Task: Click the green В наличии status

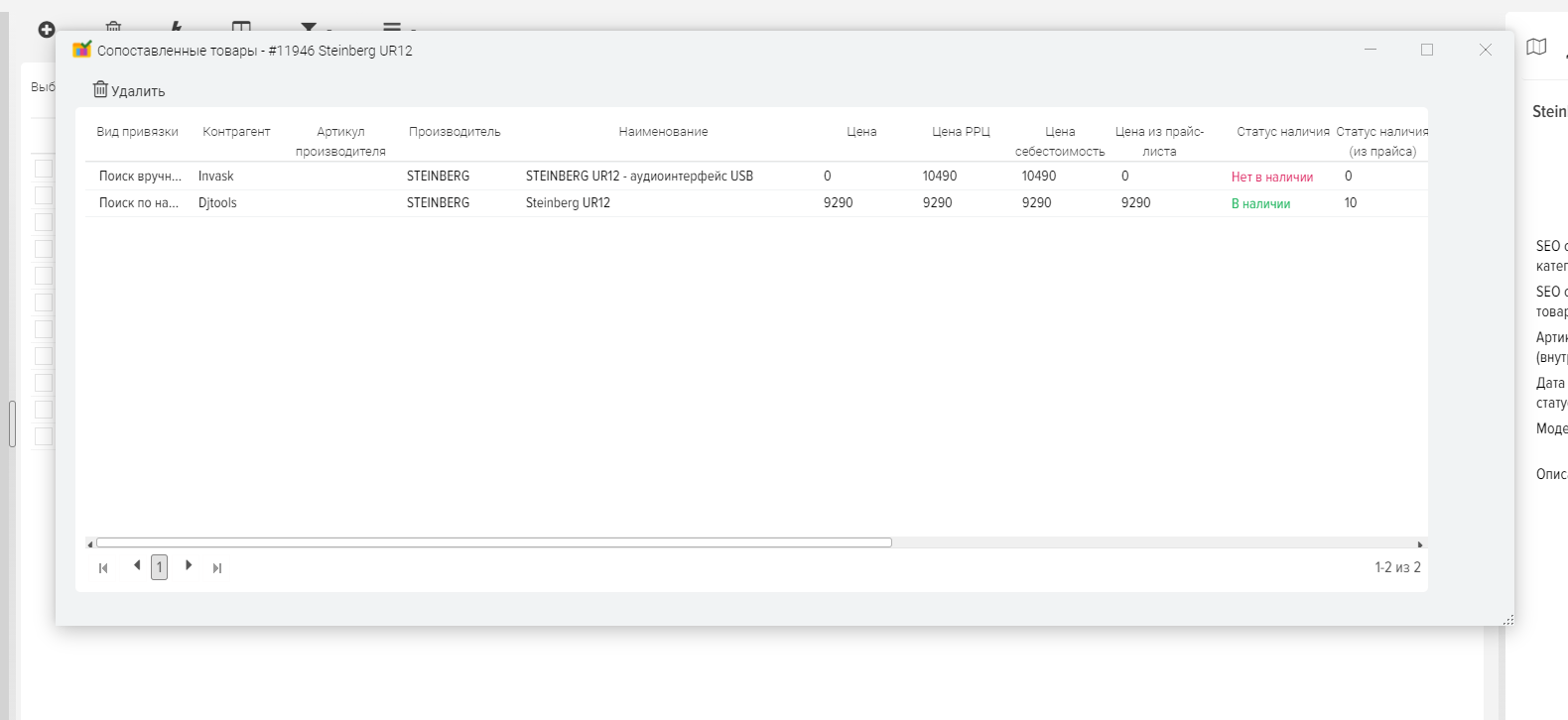Action: coord(1260,204)
